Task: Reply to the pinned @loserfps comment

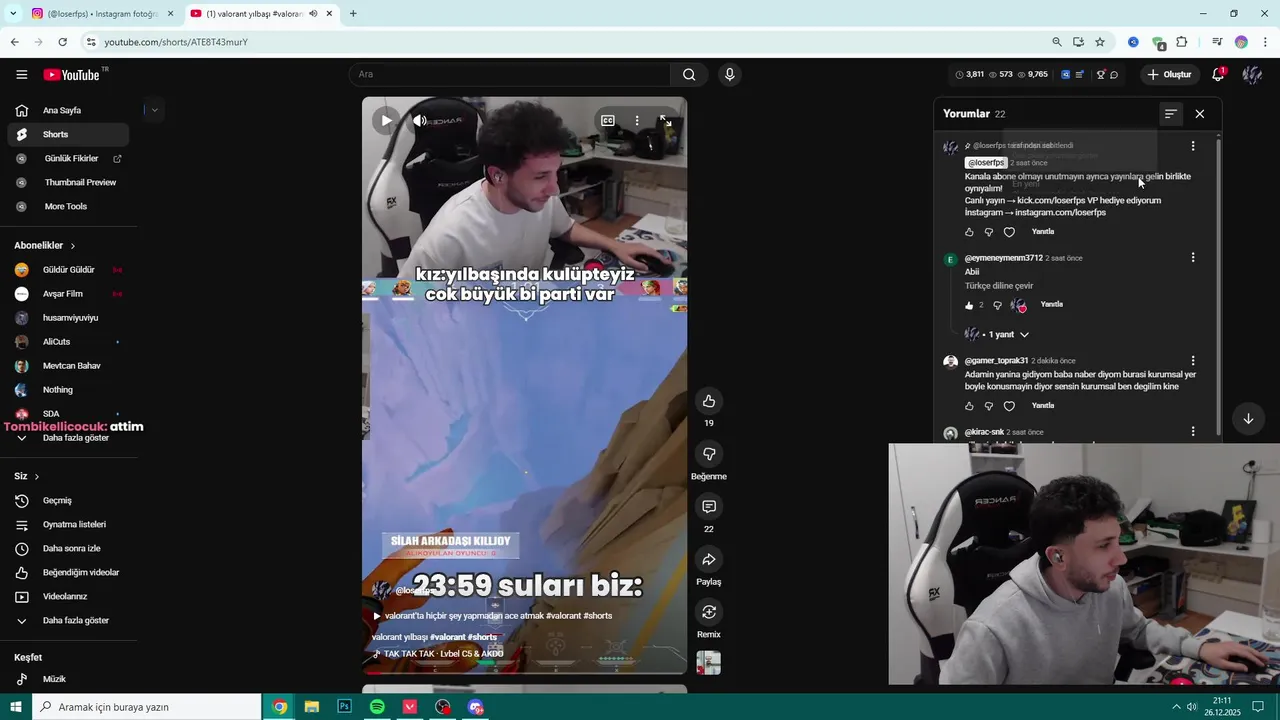Action: coord(1043,232)
